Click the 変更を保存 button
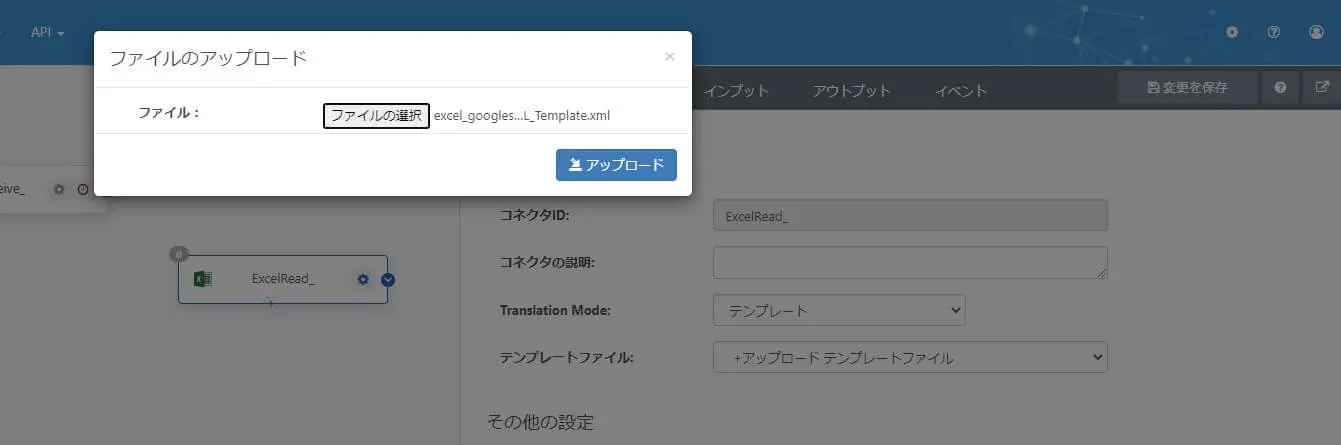 coord(1187,87)
